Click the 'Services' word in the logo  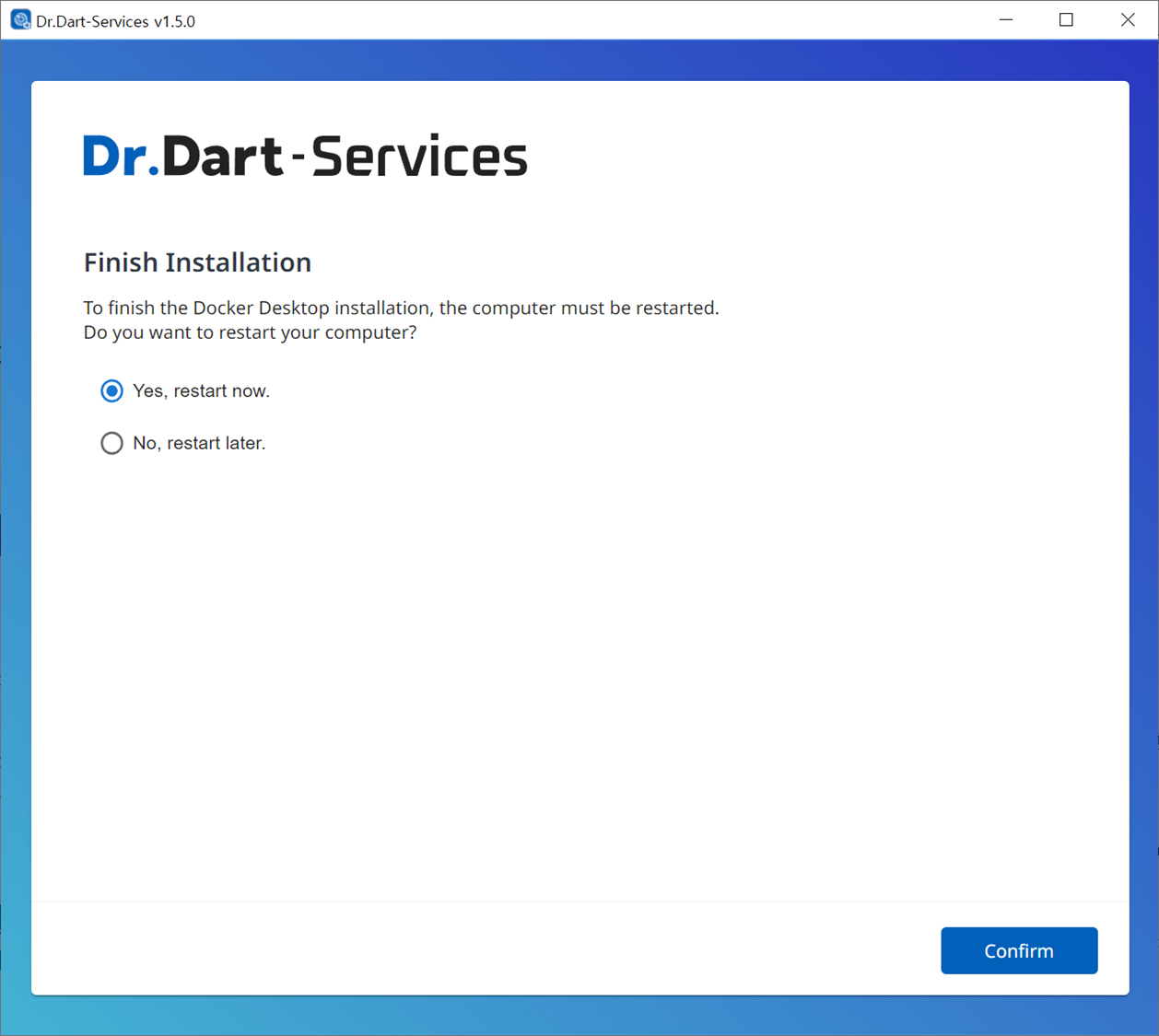pos(419,156)
